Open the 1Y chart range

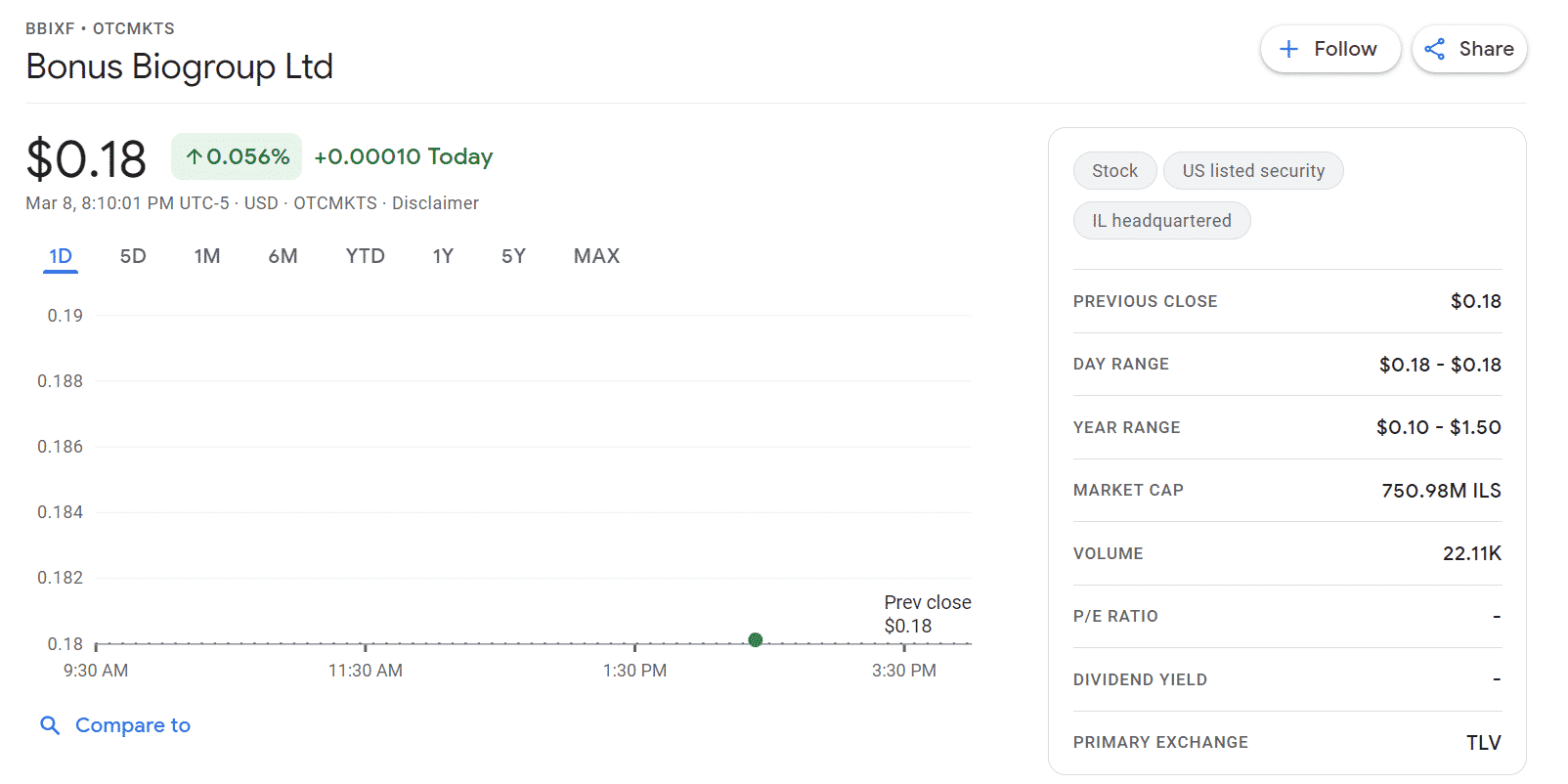(x=444, y=256)
